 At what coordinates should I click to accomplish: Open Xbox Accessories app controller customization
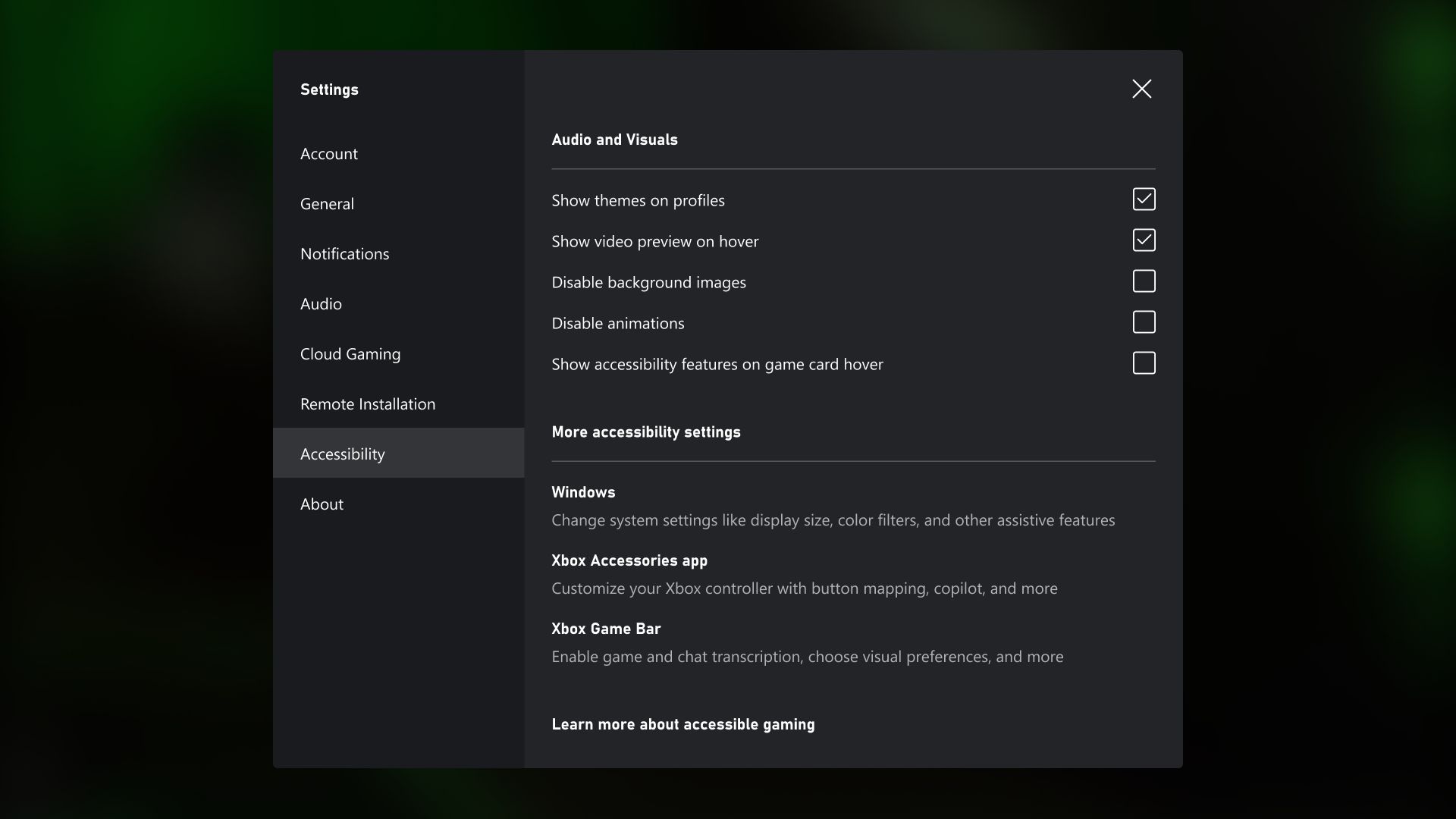click(x=629, y=560)
